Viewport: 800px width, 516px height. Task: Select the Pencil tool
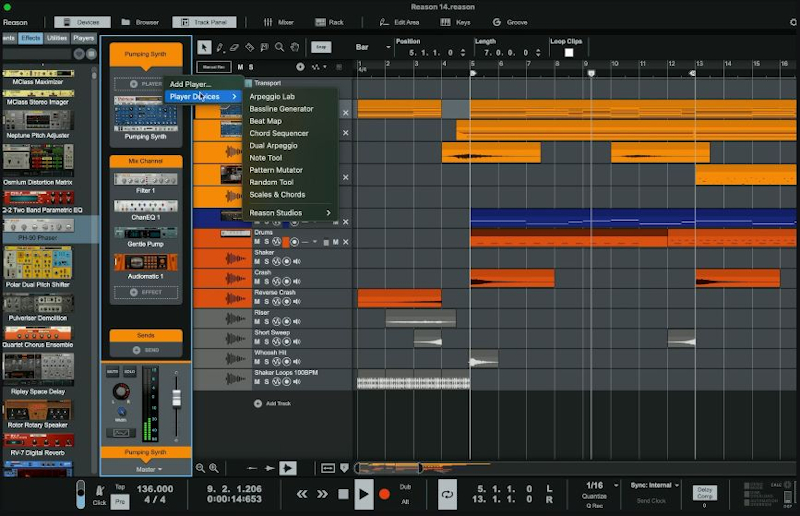click(x=220, y=47)
